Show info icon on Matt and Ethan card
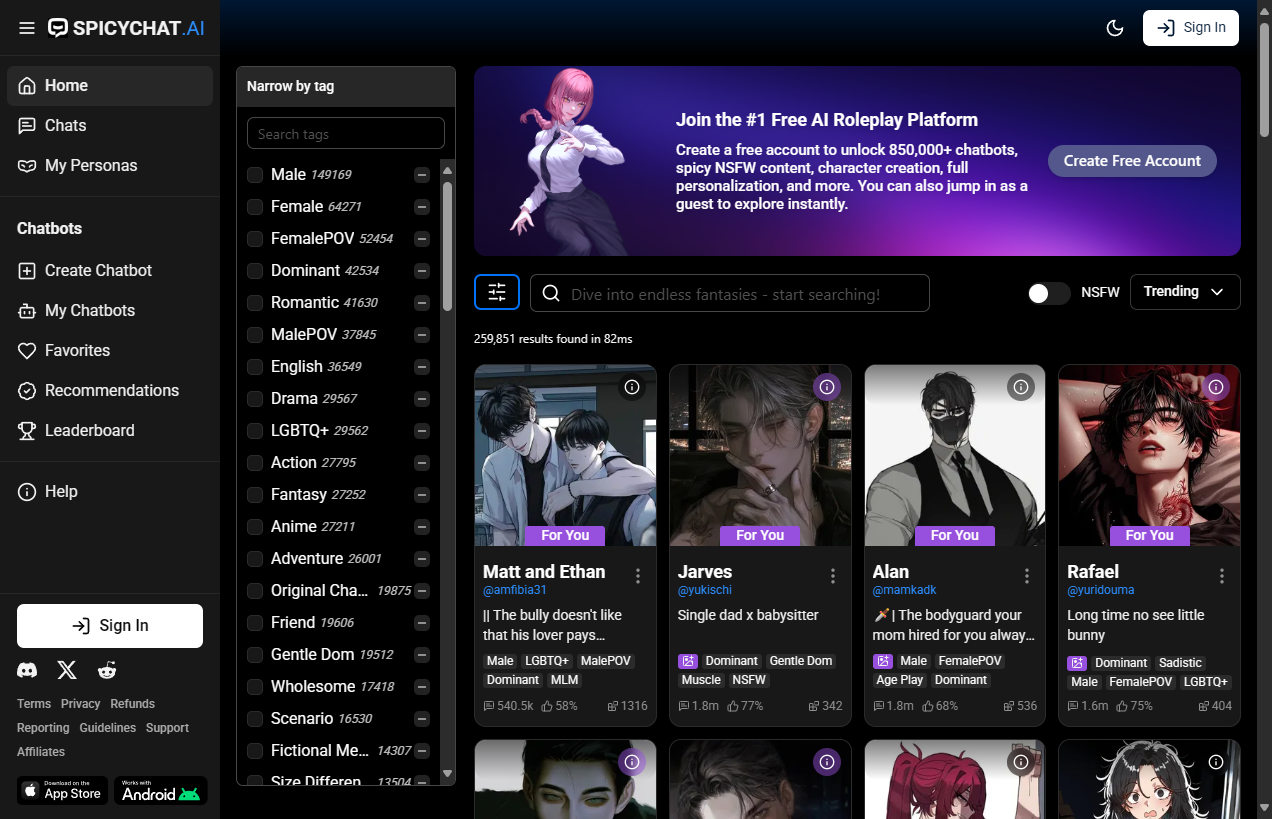 pos(631,387)
